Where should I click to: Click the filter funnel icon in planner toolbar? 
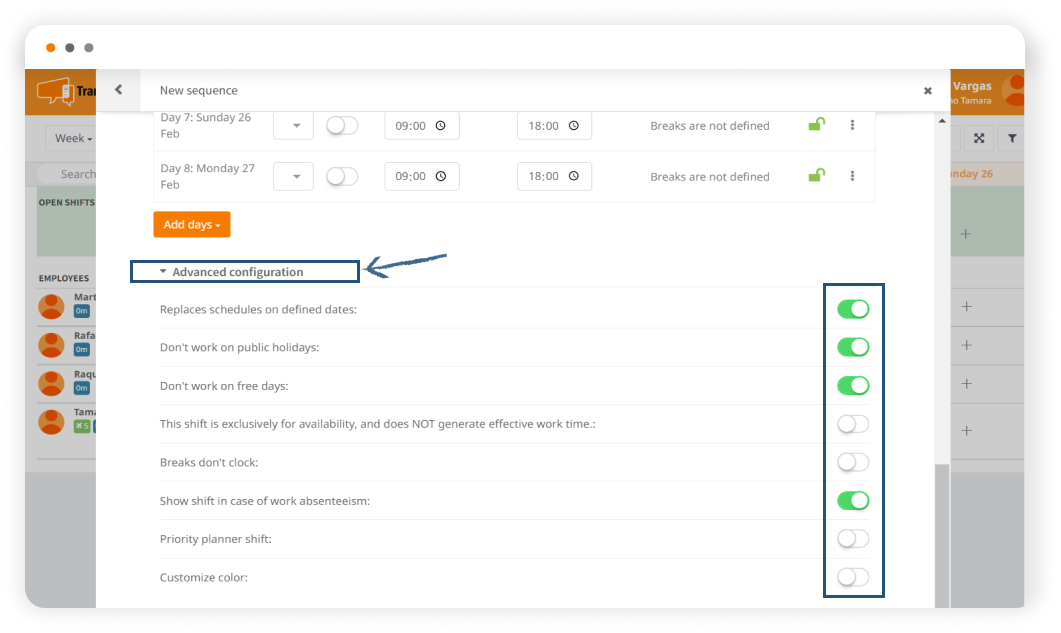tap(1011, 138)
